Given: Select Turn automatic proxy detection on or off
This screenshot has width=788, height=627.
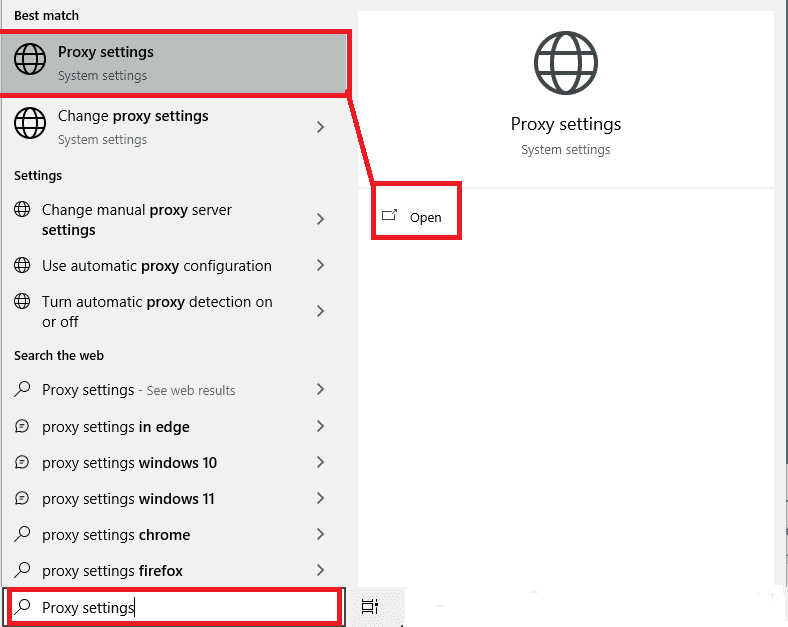Looking at the screenshot, I should pyautogui.click(x=157, y=312).
